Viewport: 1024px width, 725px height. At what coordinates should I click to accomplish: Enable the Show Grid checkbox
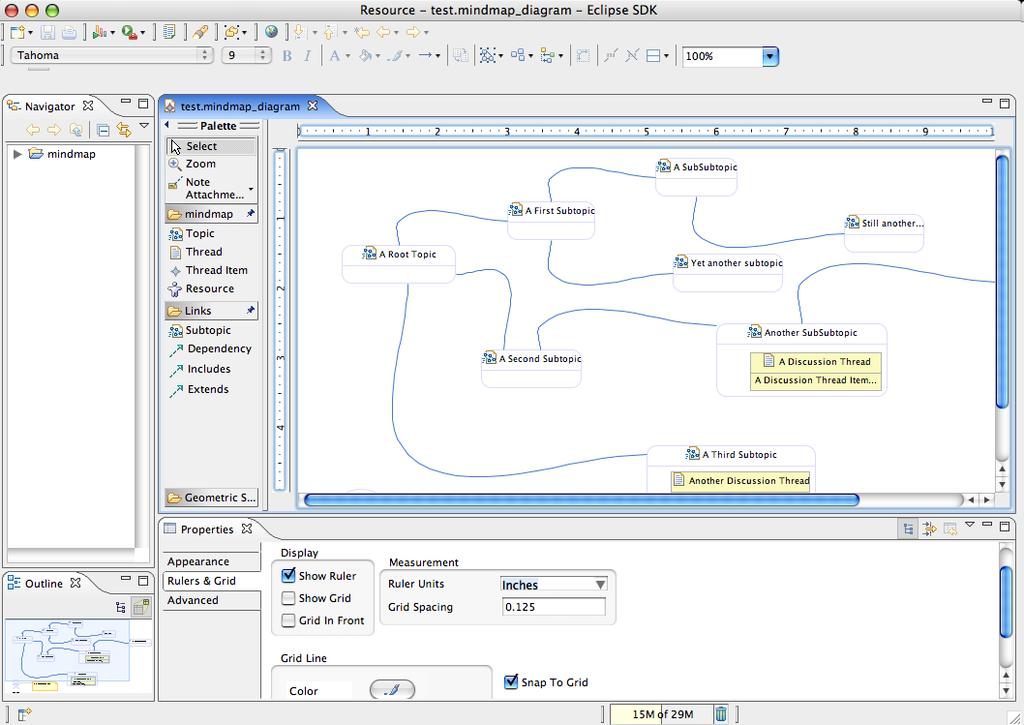click(288, 598)
